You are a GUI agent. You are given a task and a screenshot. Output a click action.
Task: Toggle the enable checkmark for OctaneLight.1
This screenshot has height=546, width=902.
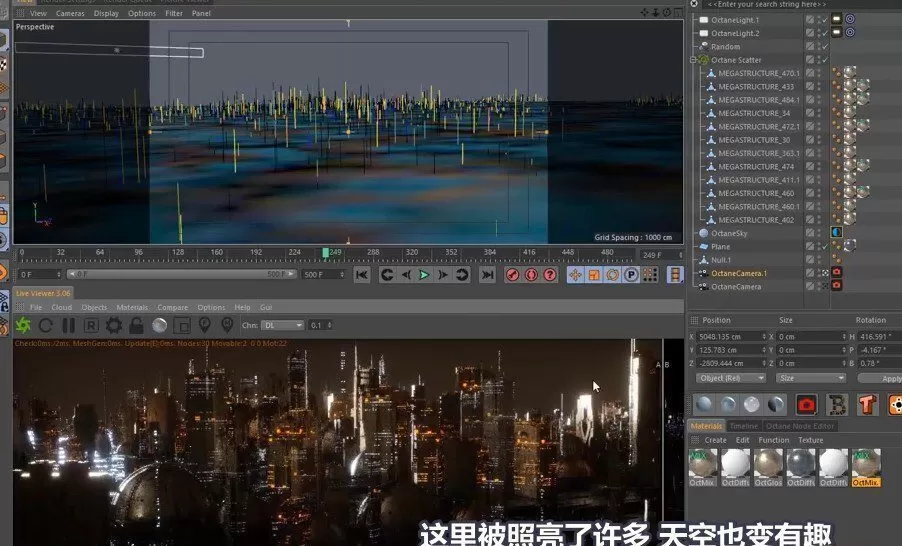click(x=825, y=20)
